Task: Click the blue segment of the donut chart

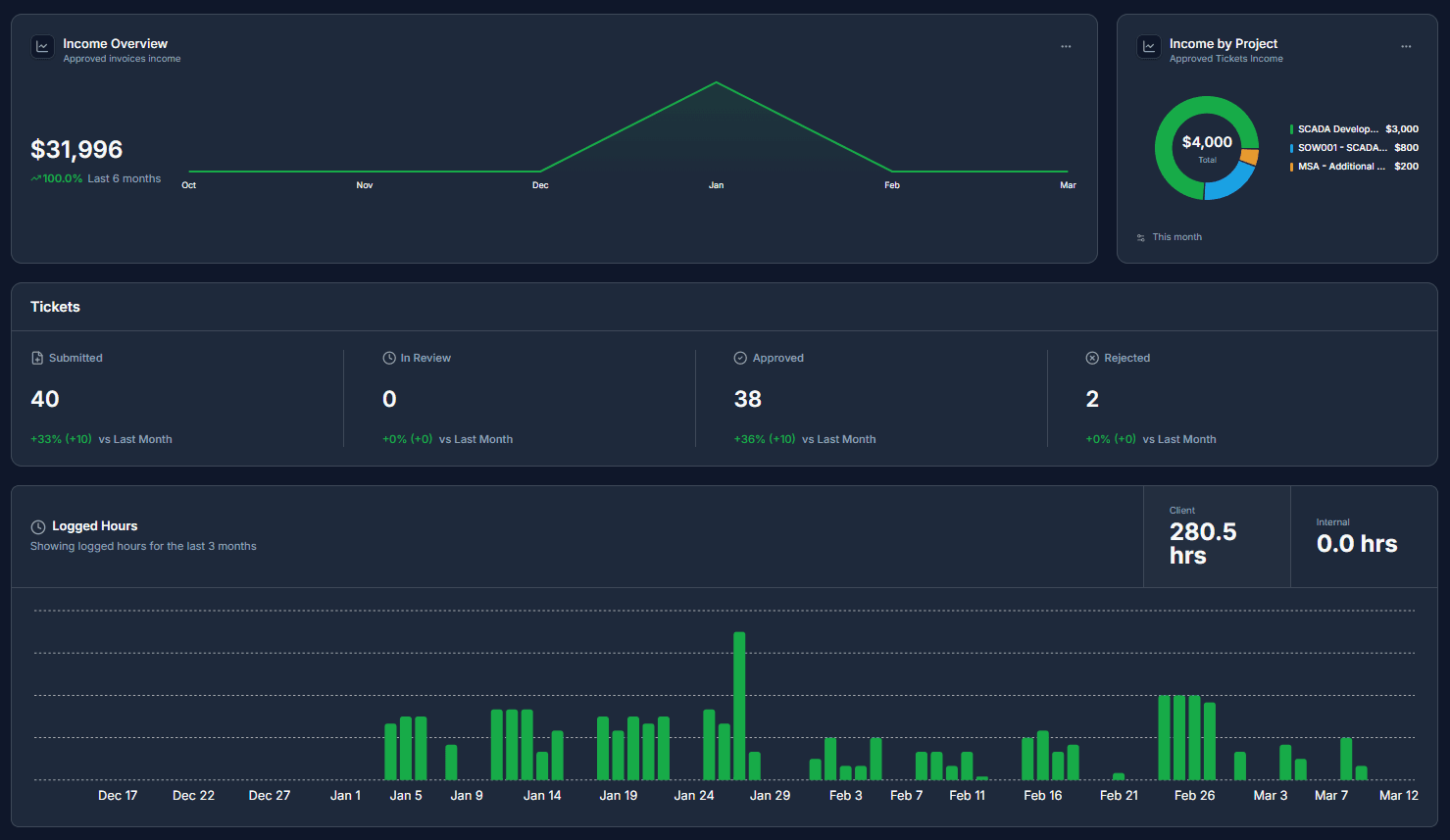Action: point(1231,183)
